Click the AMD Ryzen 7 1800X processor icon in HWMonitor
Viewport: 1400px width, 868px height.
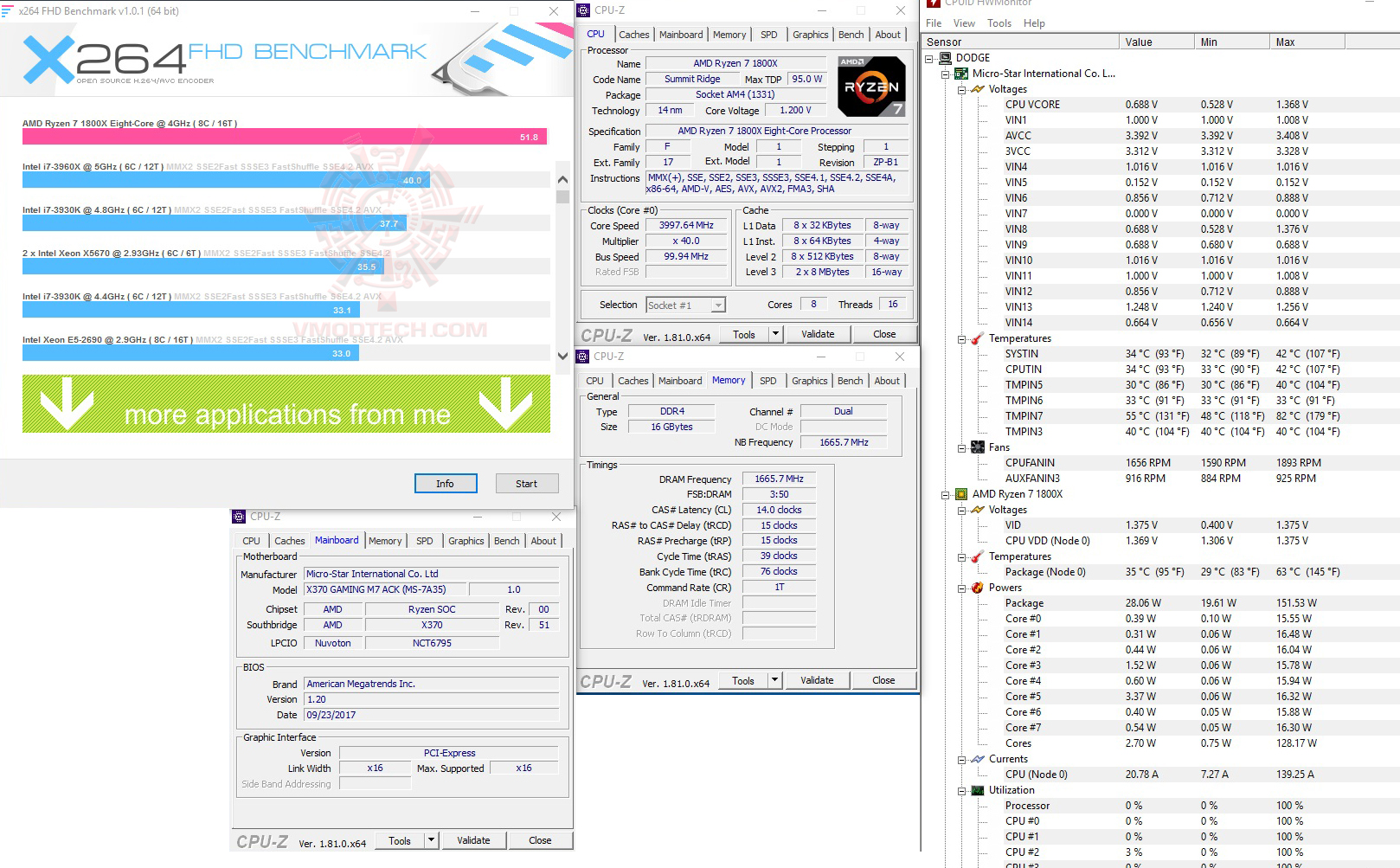point(960,493)
